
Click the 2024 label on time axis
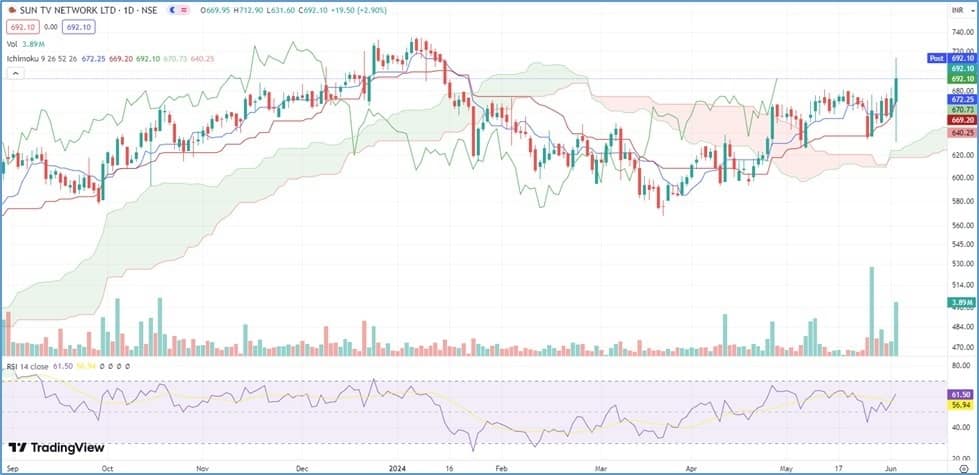(398, 467)
